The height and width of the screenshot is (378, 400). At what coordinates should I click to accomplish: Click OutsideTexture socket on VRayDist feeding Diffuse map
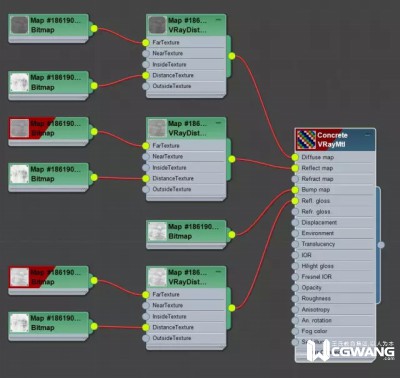146,86
